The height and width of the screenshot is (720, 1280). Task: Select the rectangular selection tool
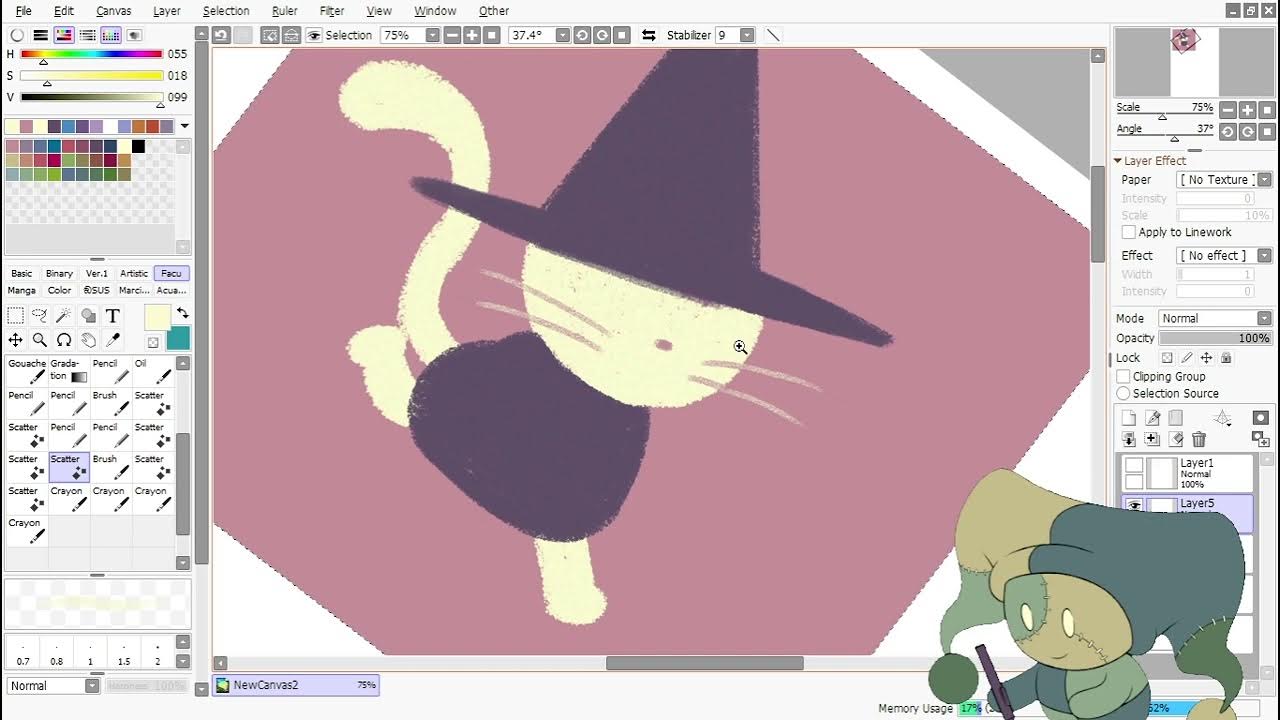16,316
